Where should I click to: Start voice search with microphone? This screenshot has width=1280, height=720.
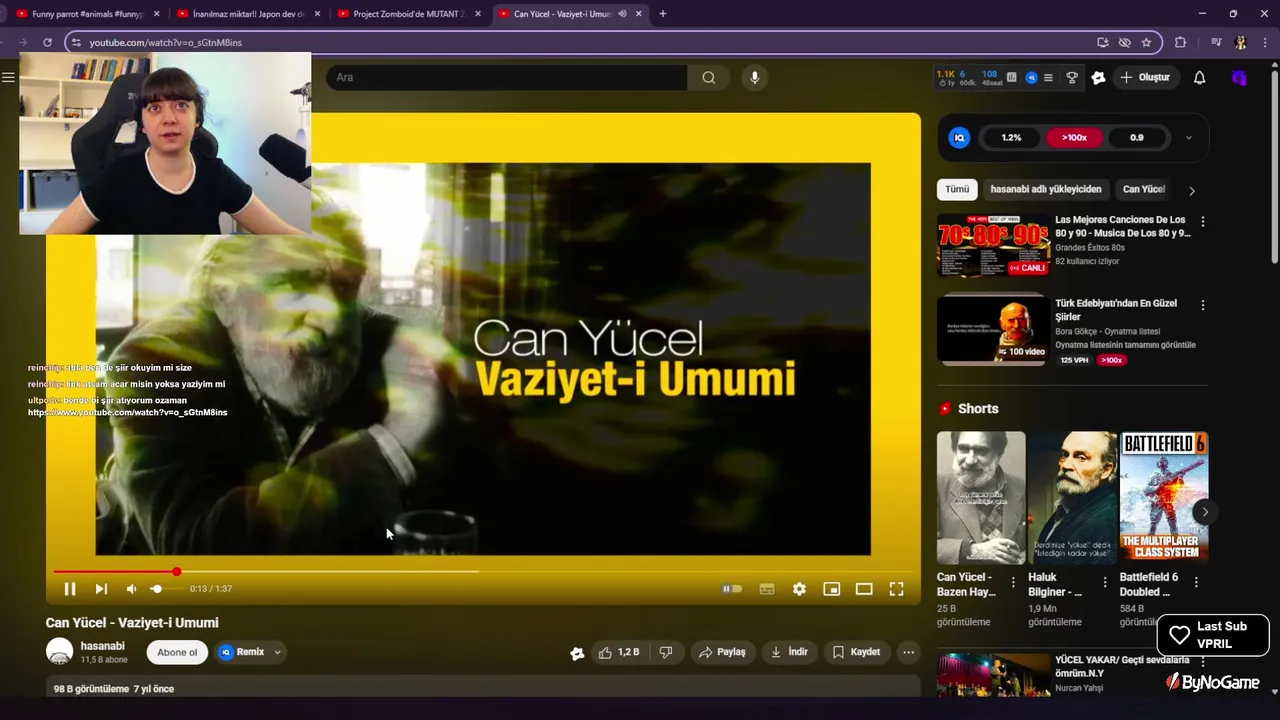click(x=755, y=77)
